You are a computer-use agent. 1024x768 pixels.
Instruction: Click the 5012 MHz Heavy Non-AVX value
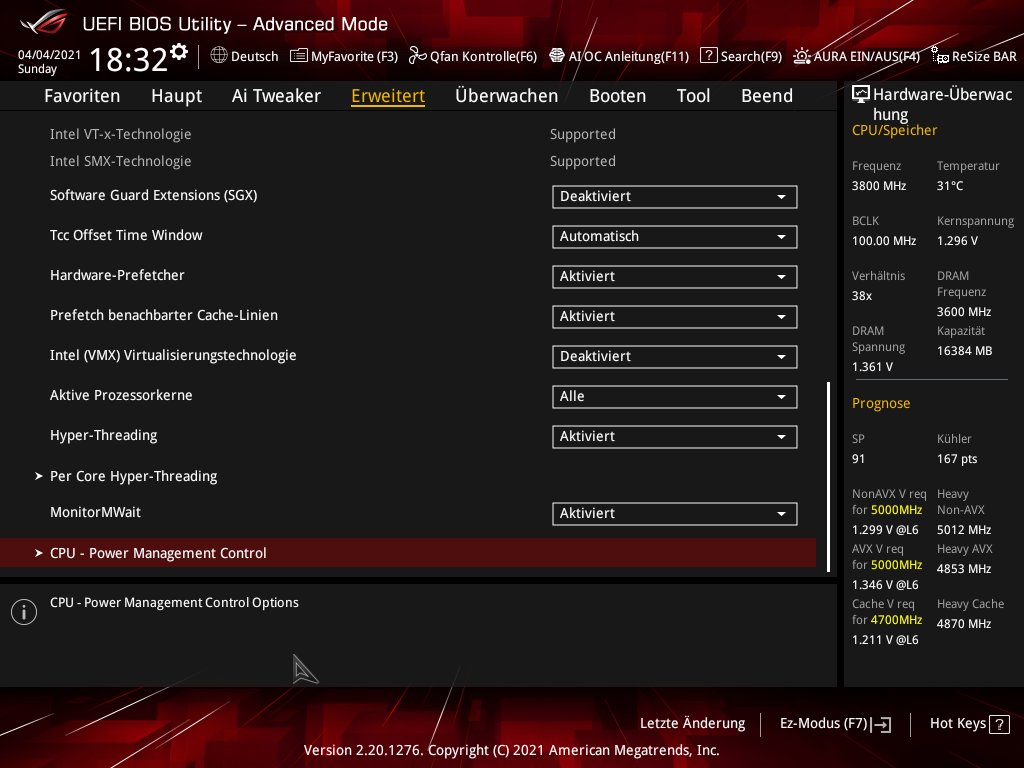coord(964,530)
